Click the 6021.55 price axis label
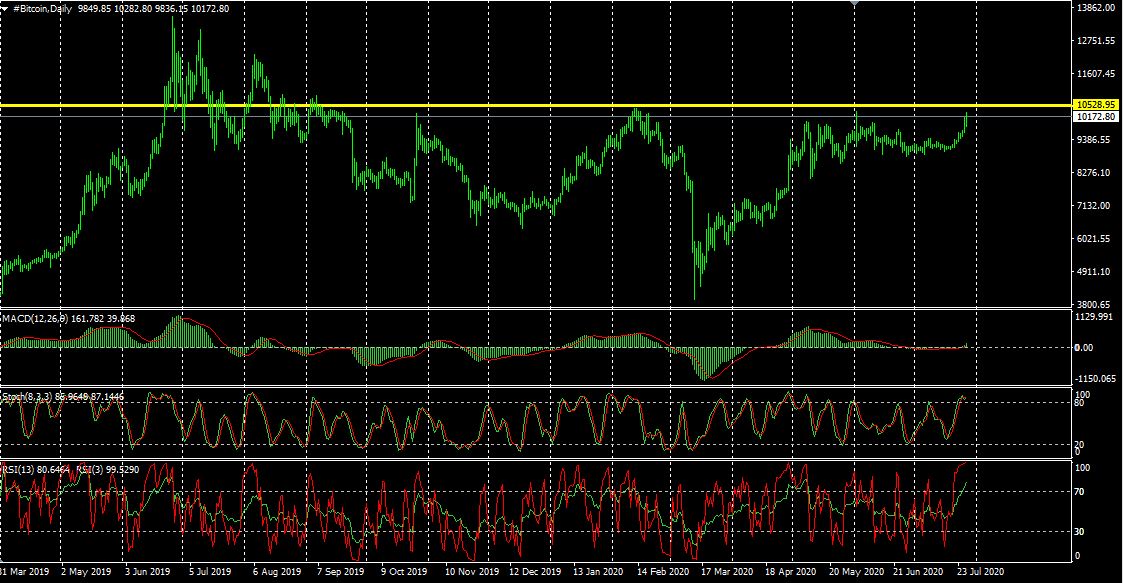 click(1094, 238)
